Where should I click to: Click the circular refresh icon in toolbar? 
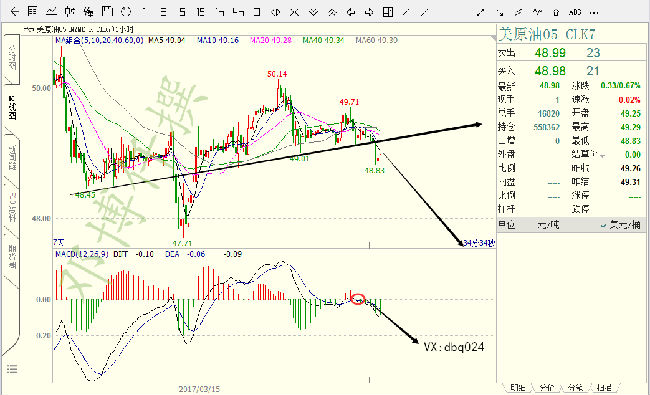pyautogui.click(x=126, y=12)
